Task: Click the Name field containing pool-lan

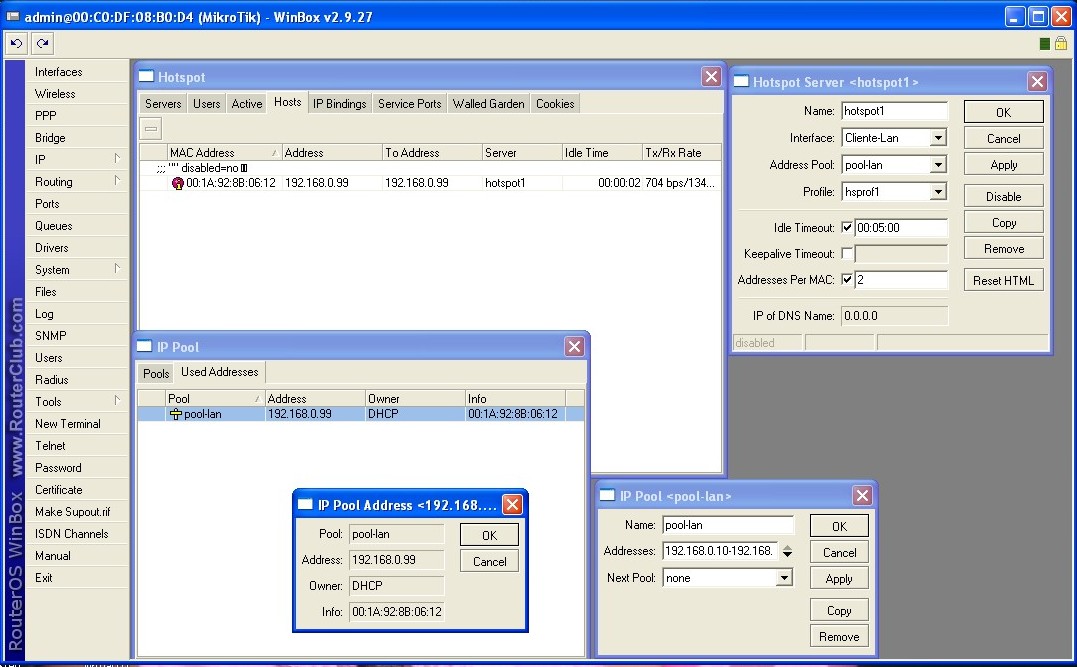Action: pyautogui.click(x=728, y=525)
